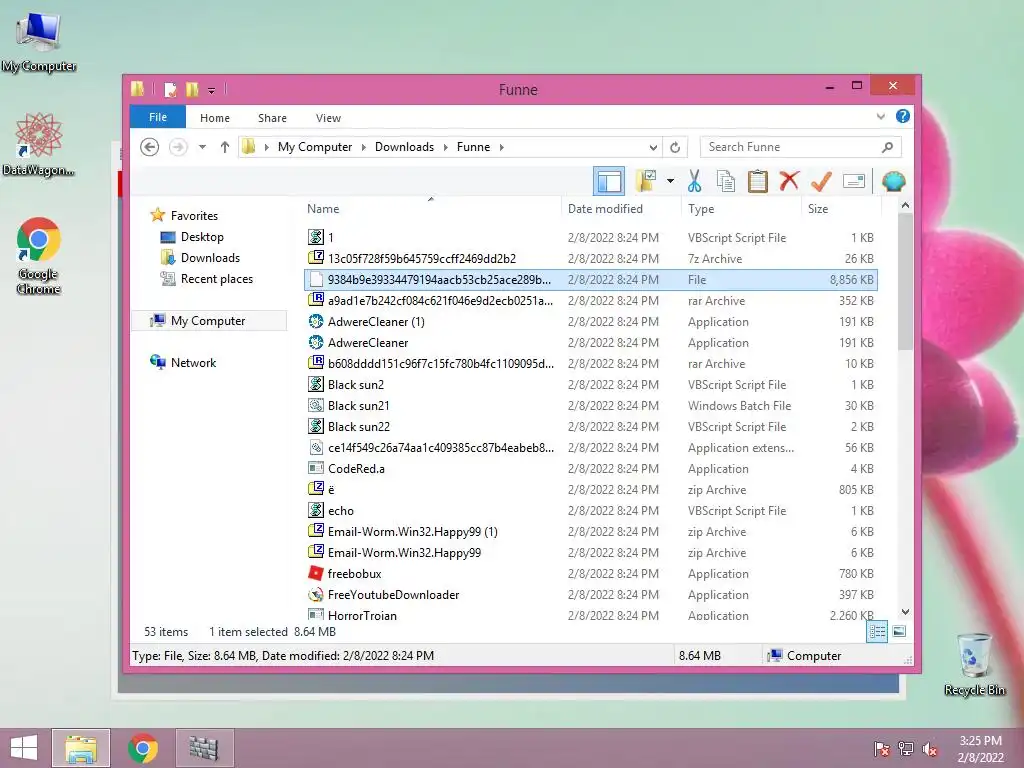Select the echo VBScript file
This screenshot has width=1024, height=768.
coord(591,511)
